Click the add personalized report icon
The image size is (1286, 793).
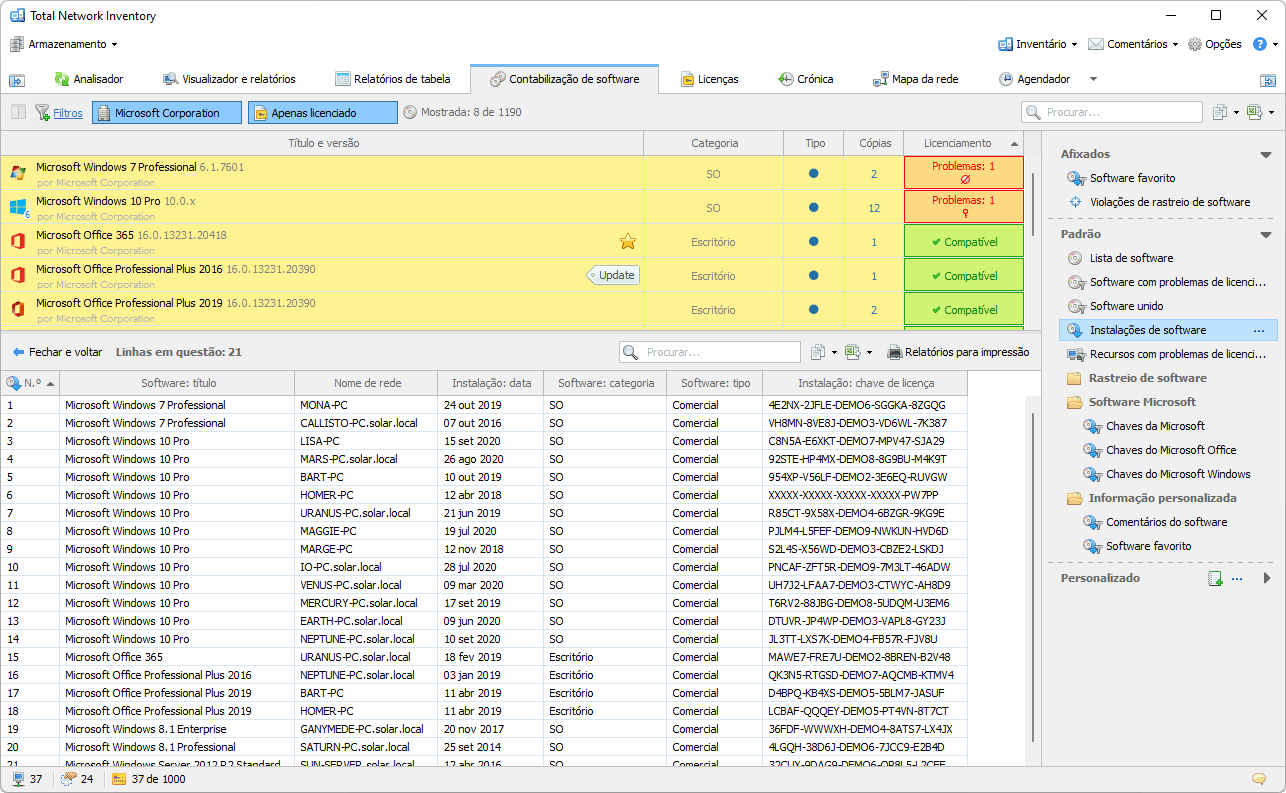click(x=1215, y=578)
